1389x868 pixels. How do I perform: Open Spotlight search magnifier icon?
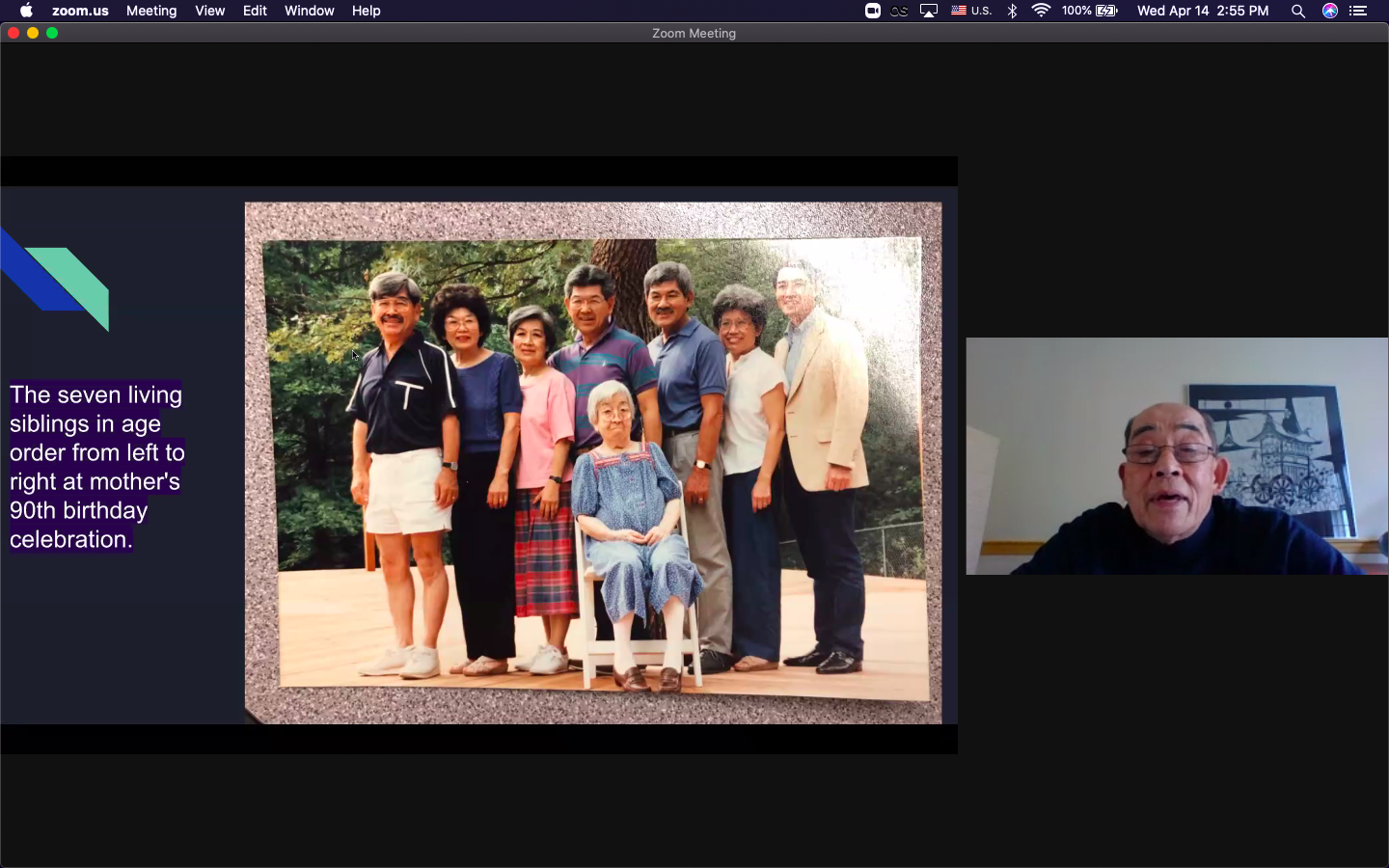pyautogui.click(x=1298, y=11)
